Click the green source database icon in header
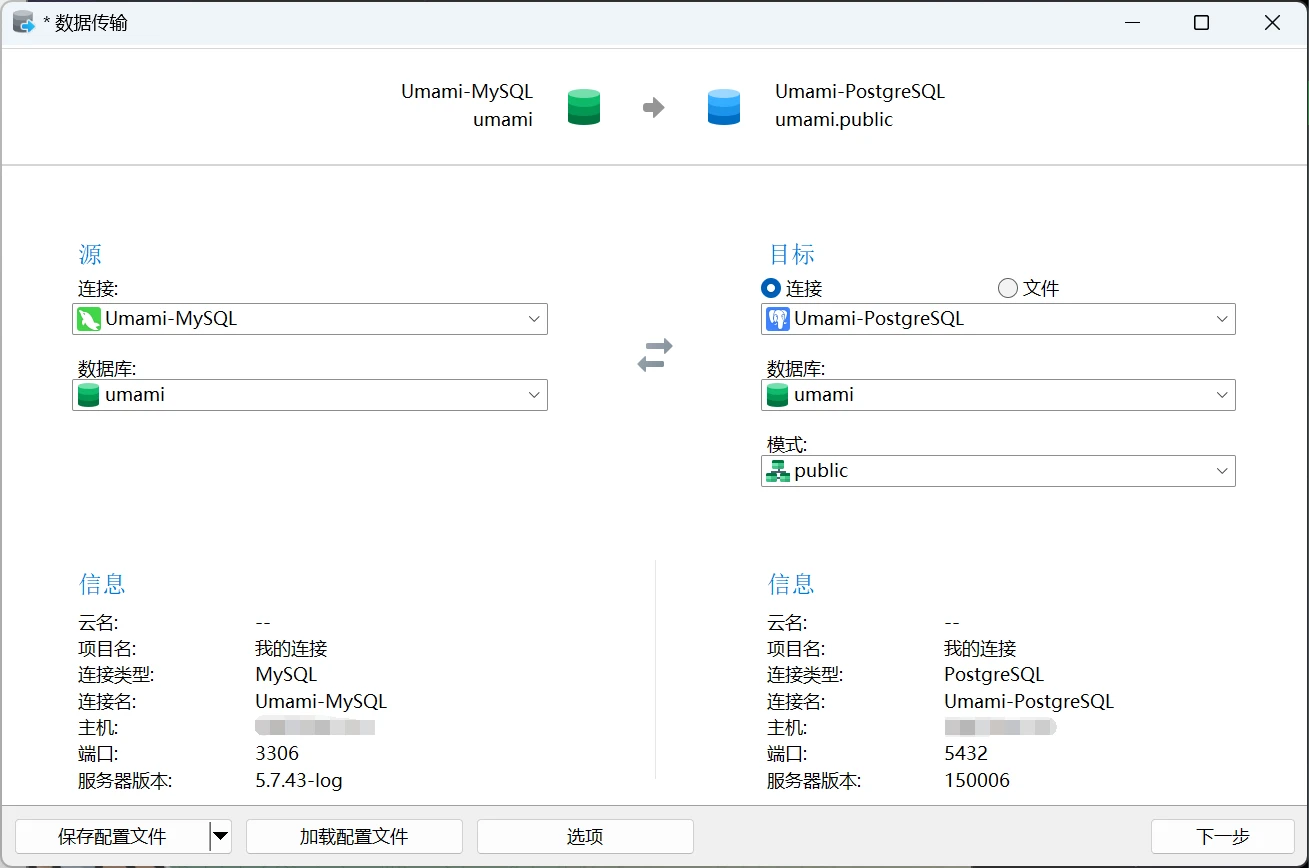 coord(584,106)
